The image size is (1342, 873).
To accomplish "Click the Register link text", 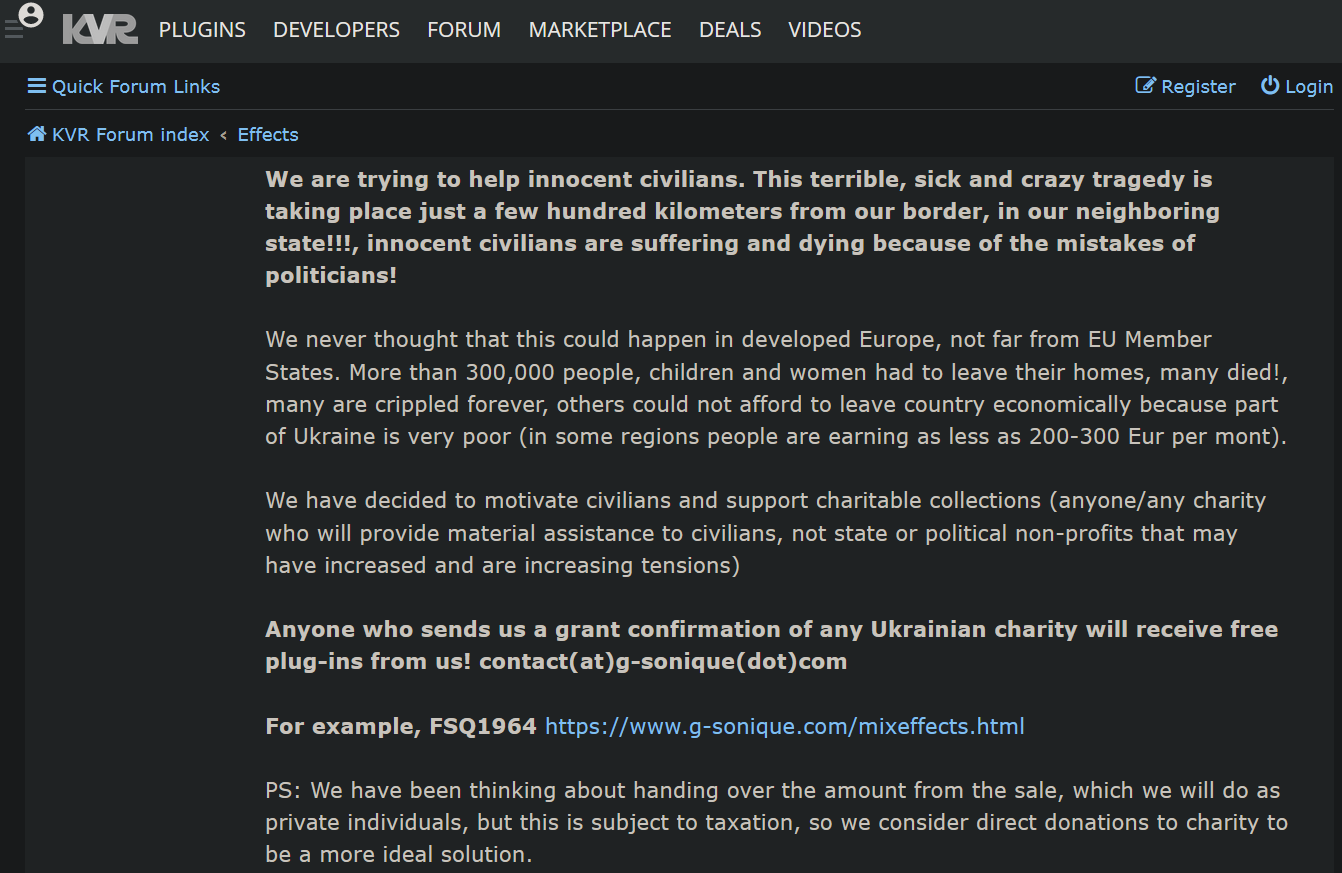I will tap(1198, 87).
